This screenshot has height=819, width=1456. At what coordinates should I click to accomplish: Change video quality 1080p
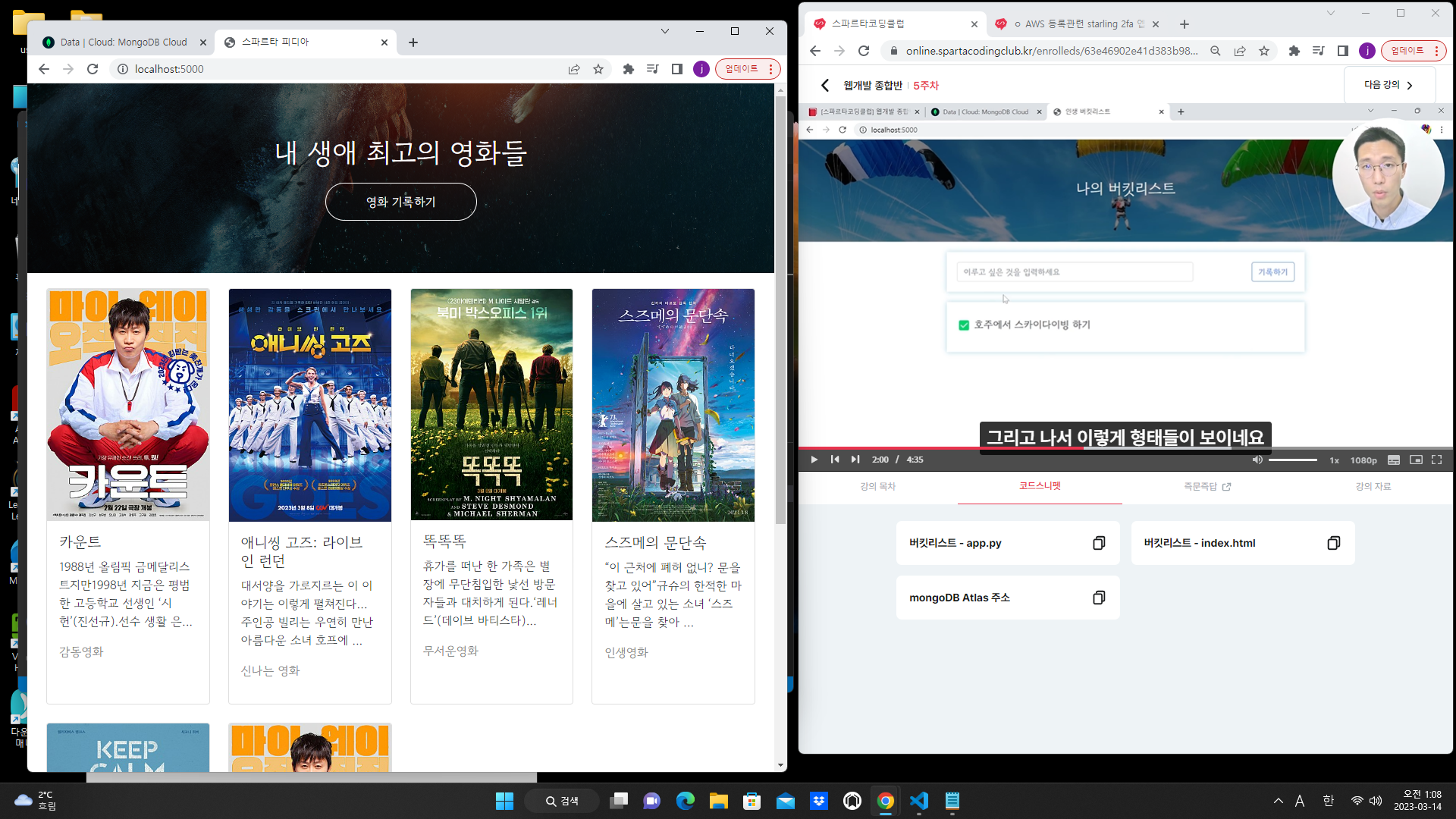[1363, 460]
